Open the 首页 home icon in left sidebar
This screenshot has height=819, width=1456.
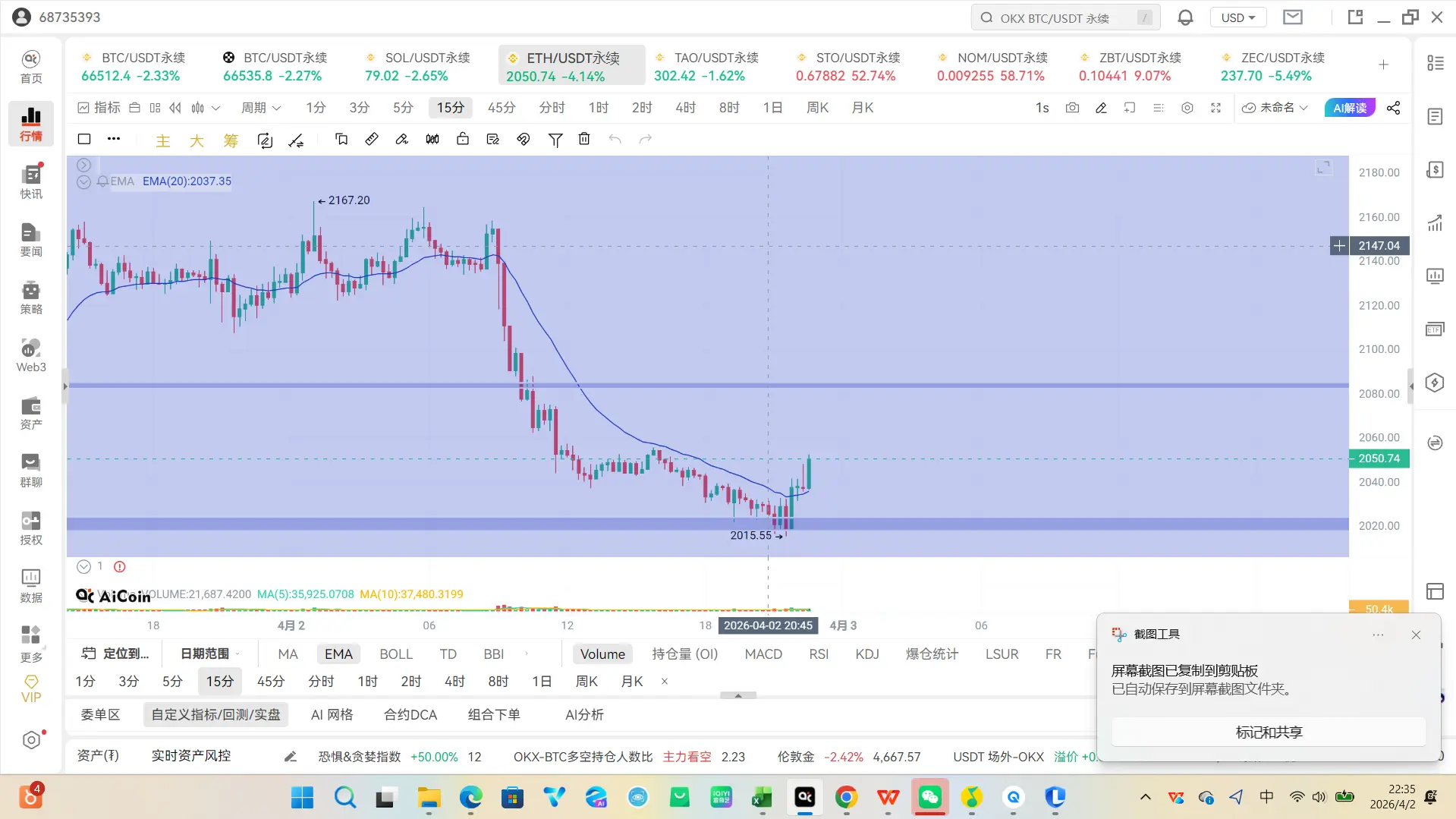pos(31,67)
